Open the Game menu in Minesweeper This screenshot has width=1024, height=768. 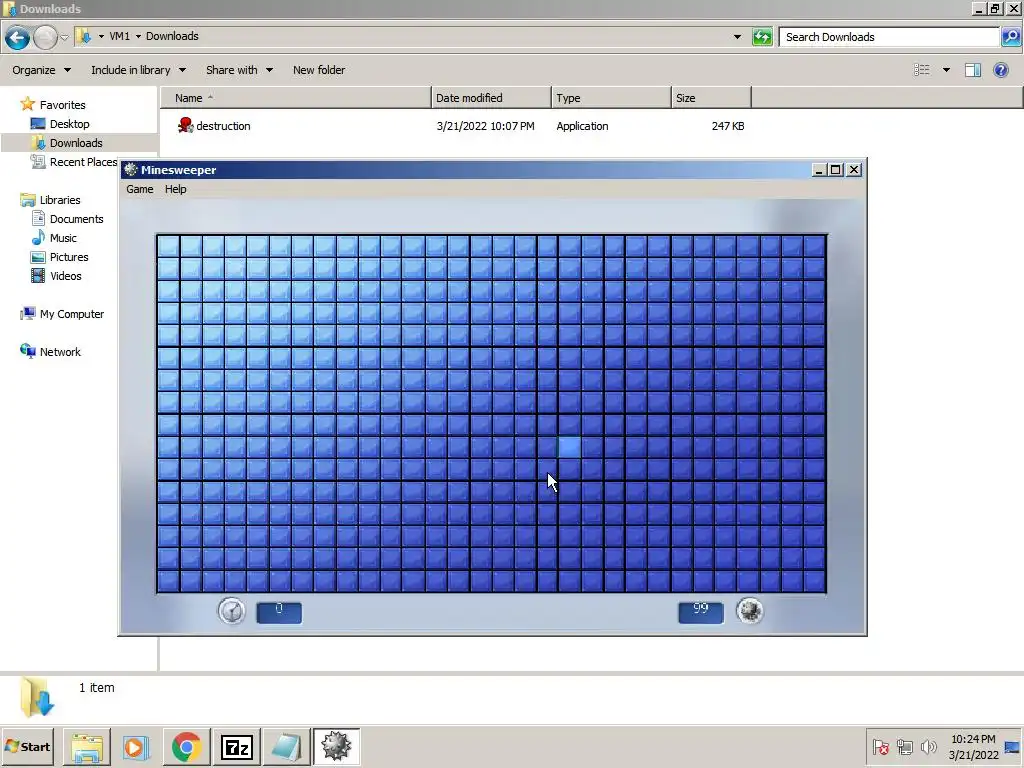[140, 189]
